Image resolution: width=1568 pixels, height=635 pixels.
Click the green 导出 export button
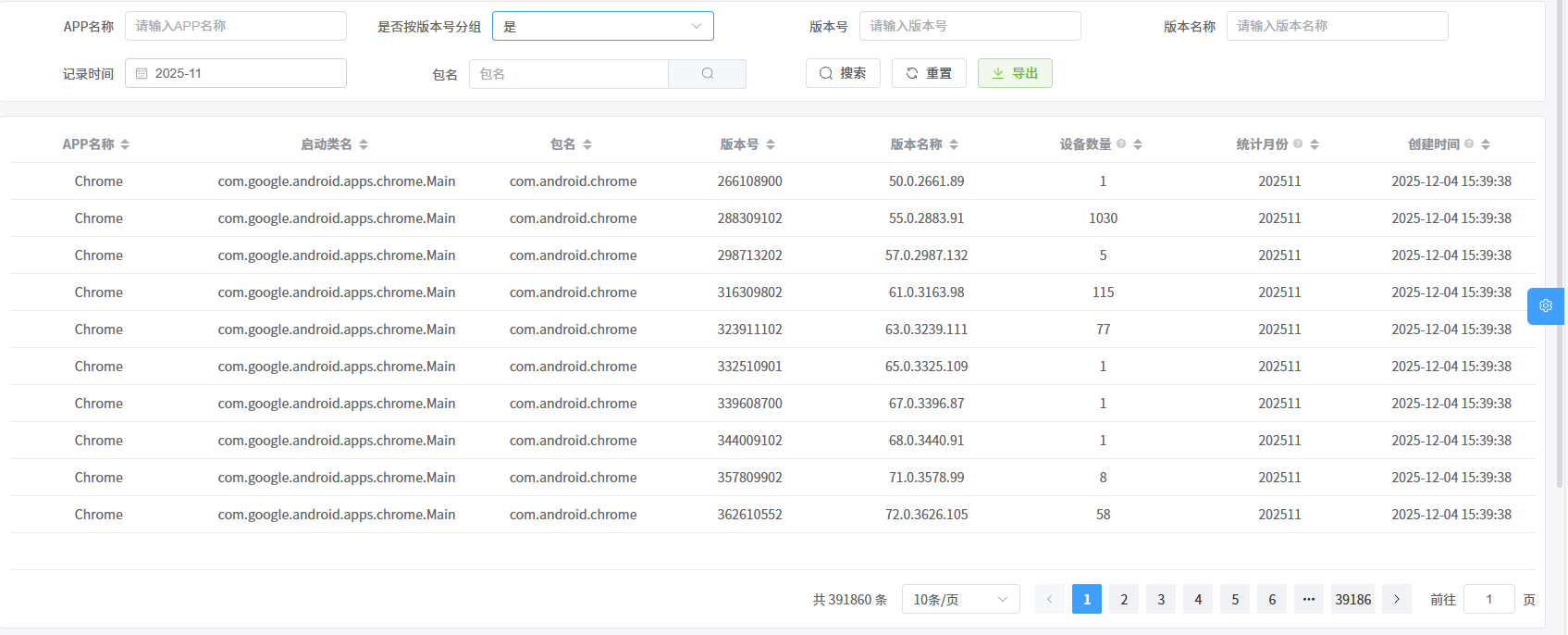coord(1015,73)
